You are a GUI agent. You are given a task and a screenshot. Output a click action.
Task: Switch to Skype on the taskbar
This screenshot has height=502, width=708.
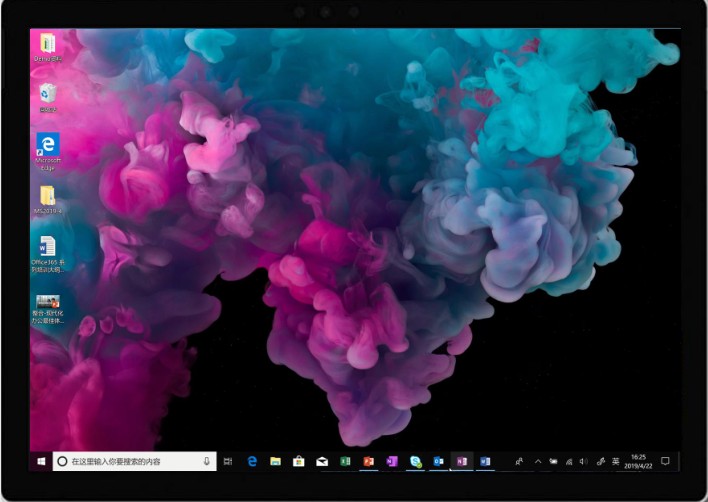point(415,461)
